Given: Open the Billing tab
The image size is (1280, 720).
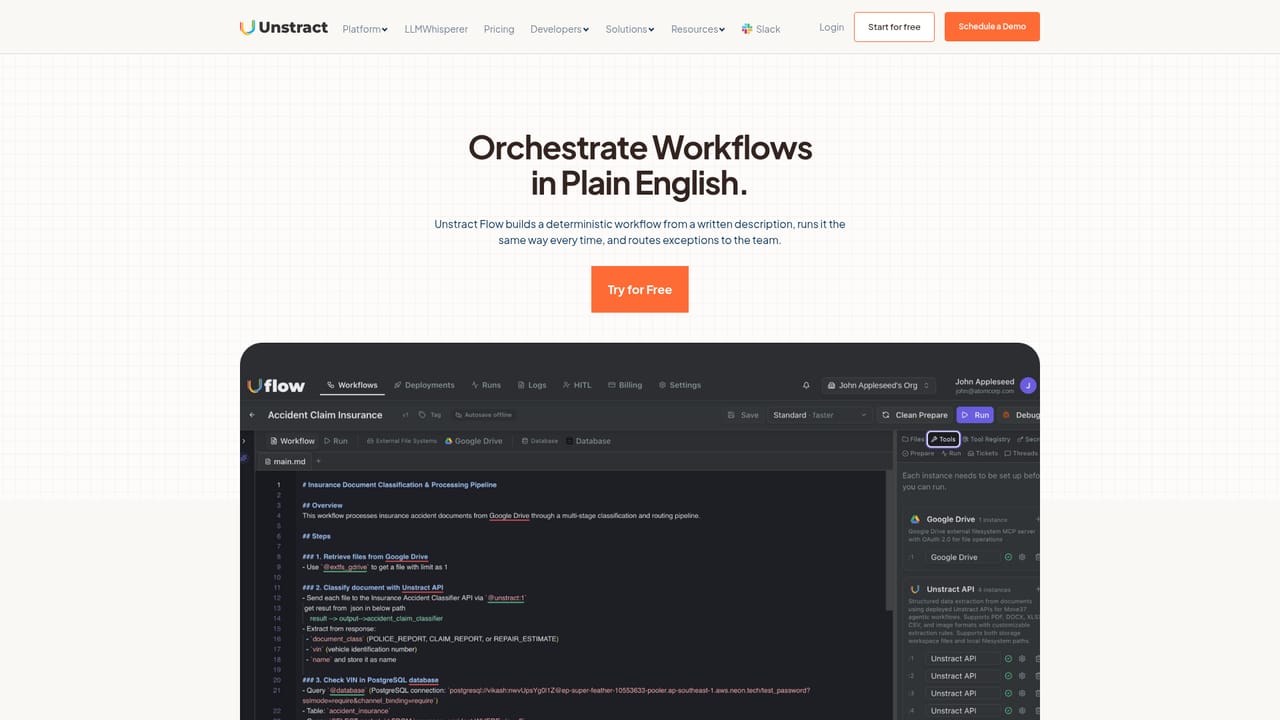Looking at the screenshot, I should tap(625, 385).
